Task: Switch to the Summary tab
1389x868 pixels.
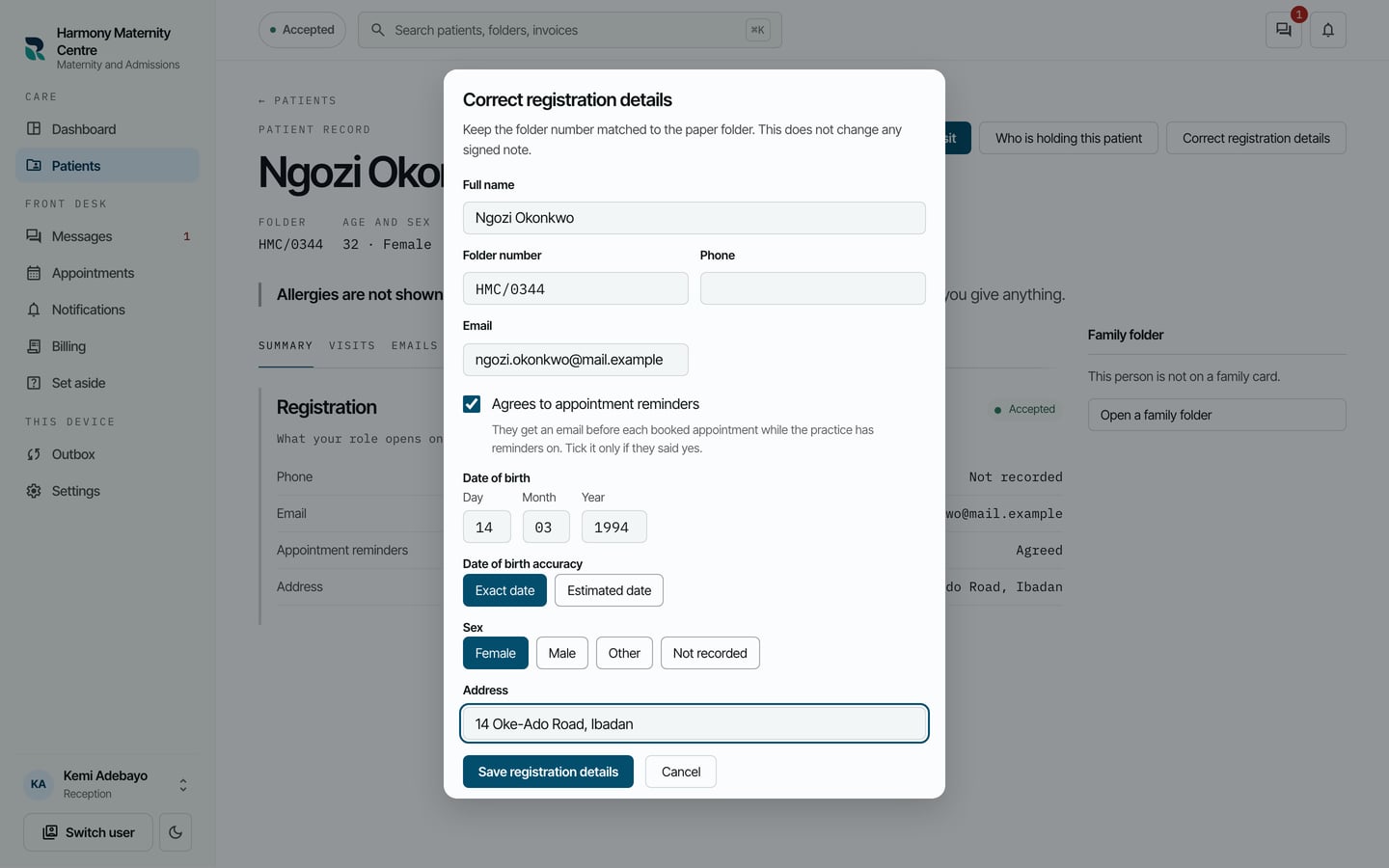Action: (286, 346)
